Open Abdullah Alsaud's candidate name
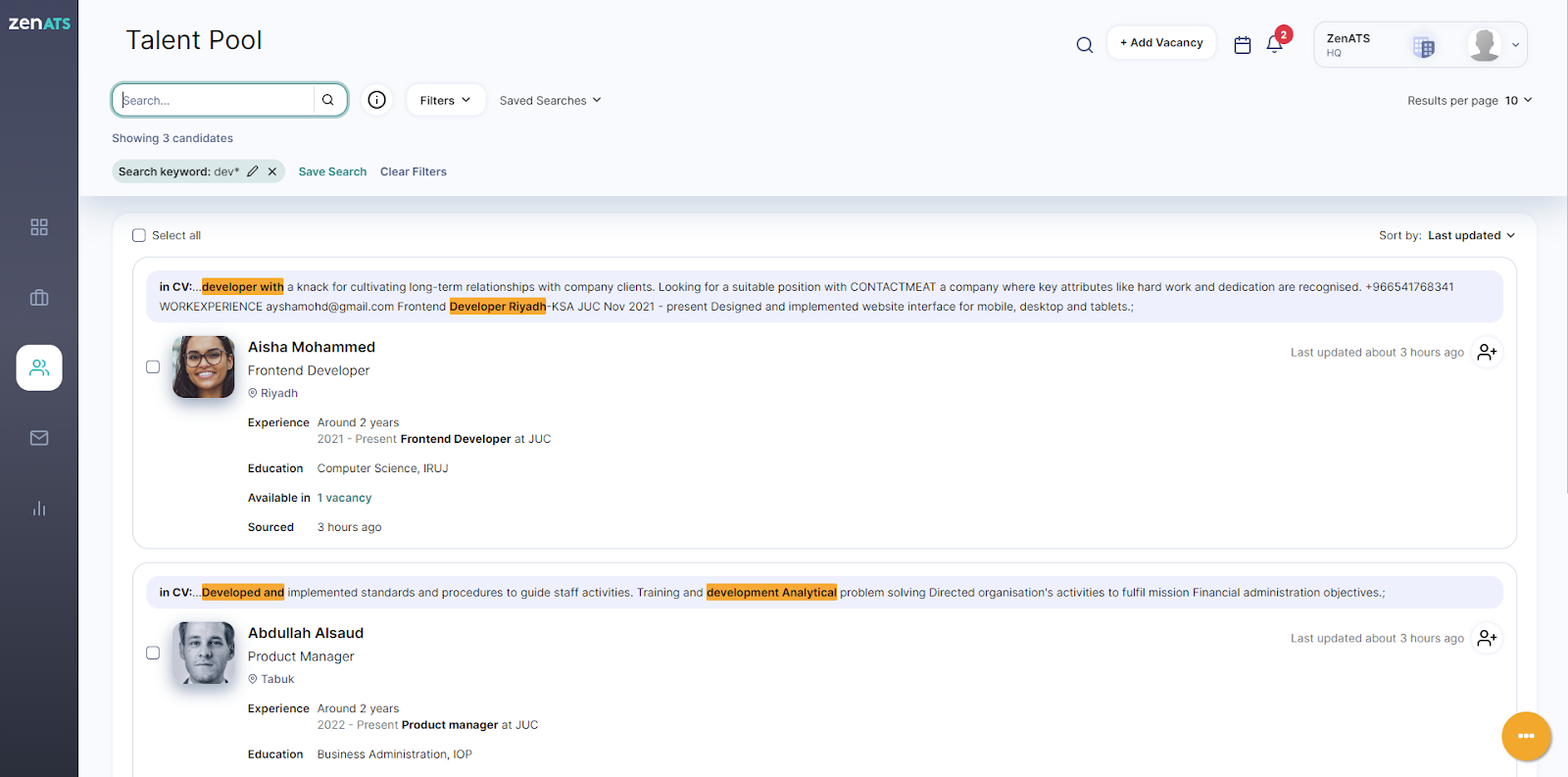This screenshot has width=1568, height=777. tap(306, 633)
